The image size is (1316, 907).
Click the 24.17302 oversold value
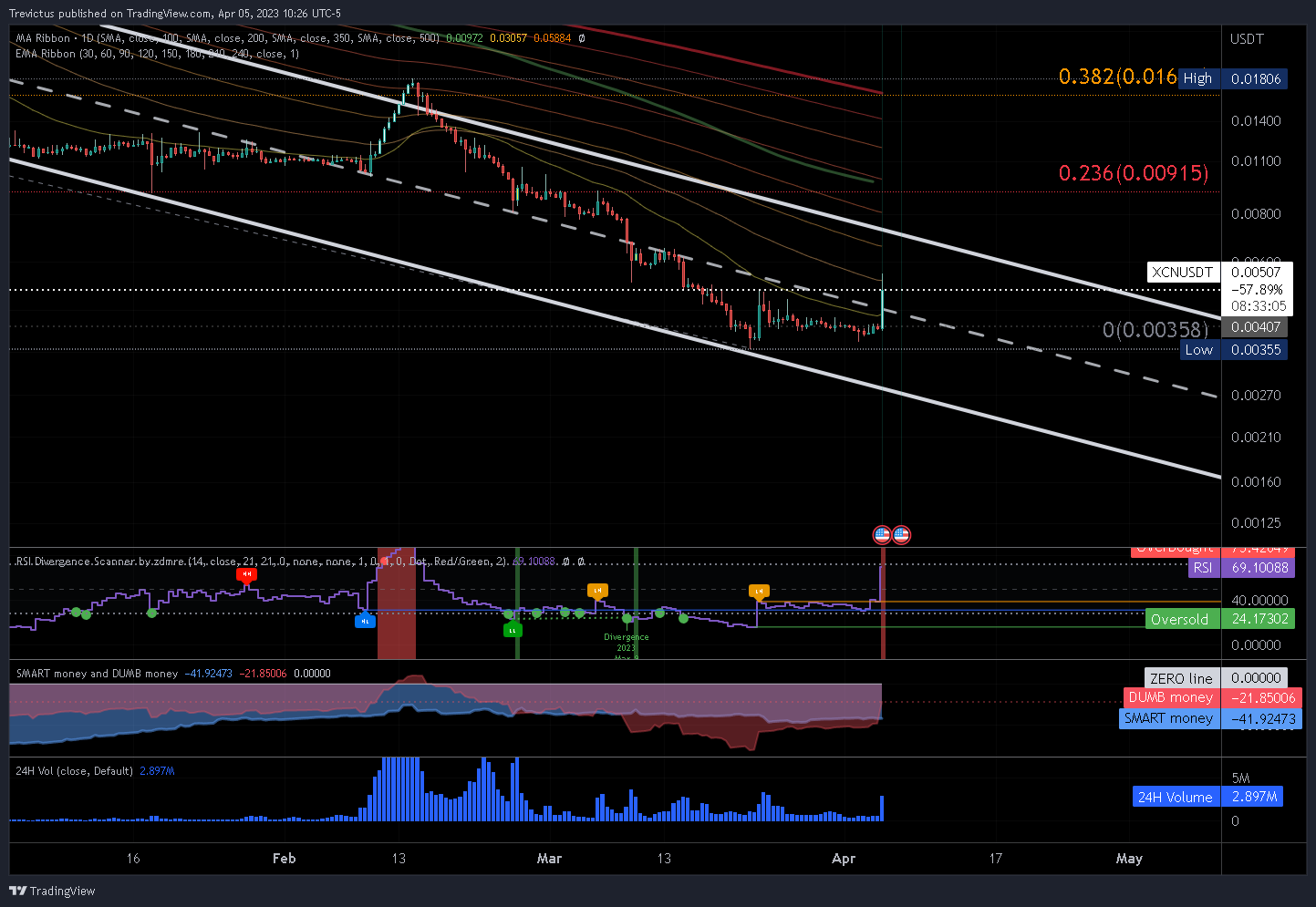click(x=1259, y=619)
